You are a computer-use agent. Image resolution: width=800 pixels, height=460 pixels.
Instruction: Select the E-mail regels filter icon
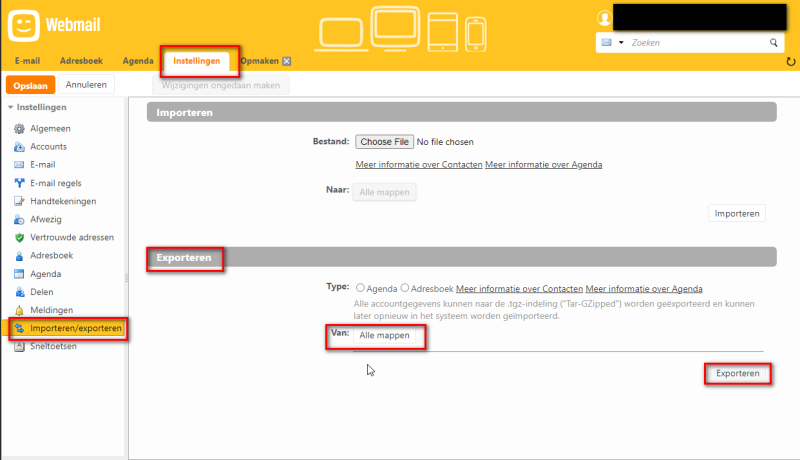pos(19,183)
